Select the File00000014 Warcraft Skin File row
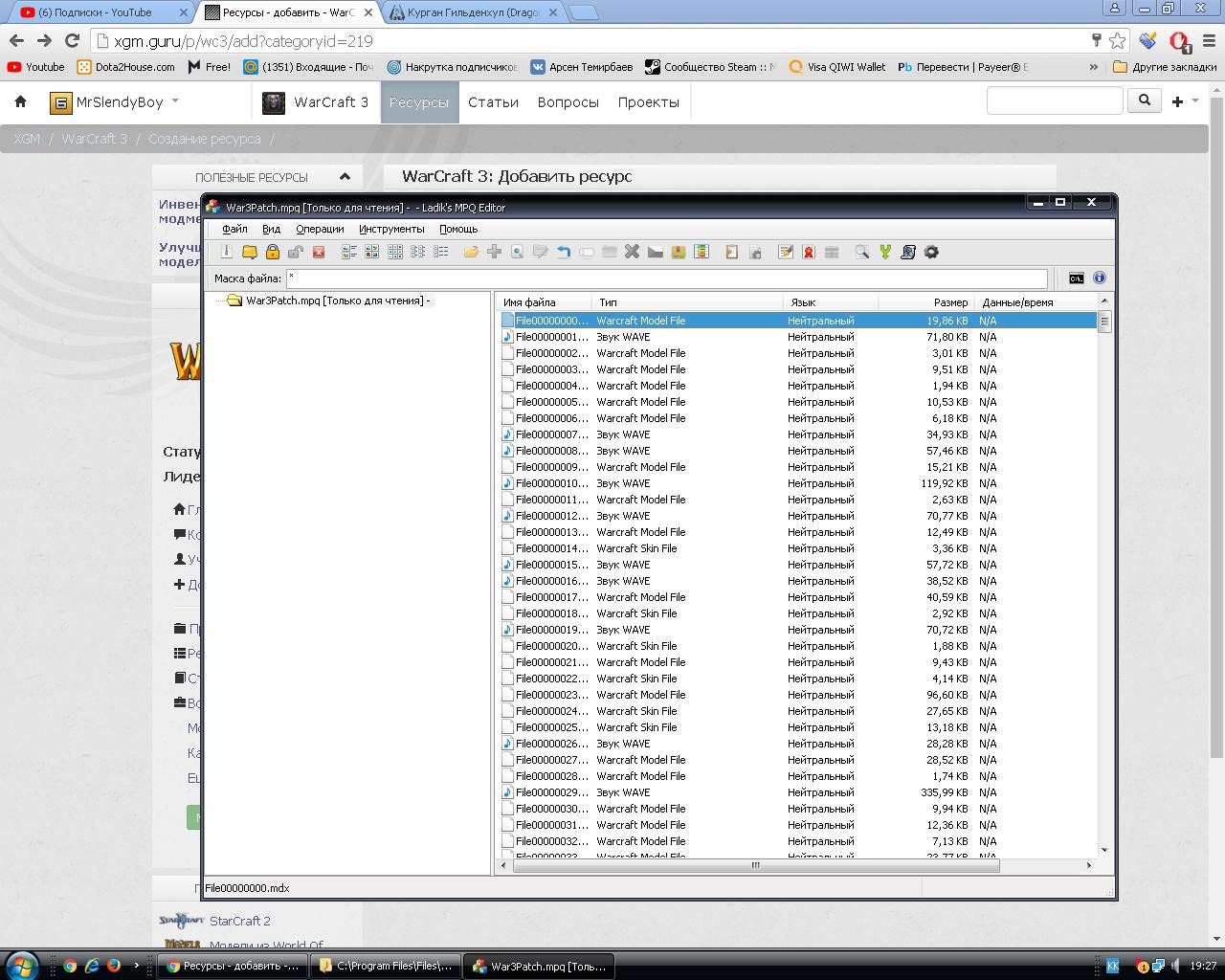This screenshot has width=1225, height=980. tap(798, 548)
